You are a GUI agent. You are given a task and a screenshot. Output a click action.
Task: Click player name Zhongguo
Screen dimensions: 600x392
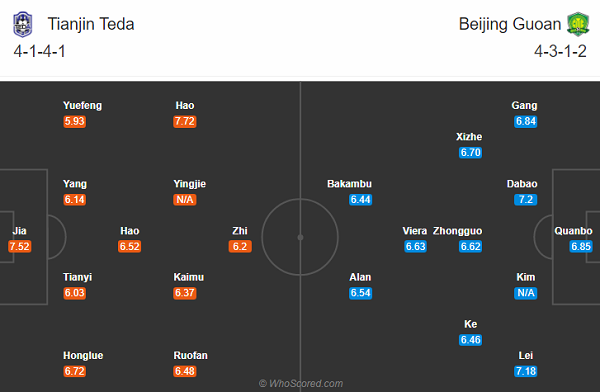[458, 231]
